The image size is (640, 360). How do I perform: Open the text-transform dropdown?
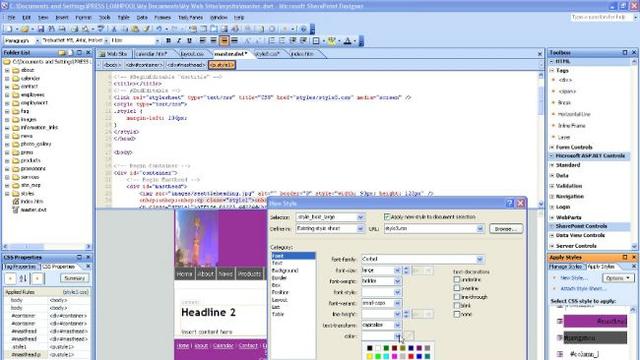[x=397, y=325]
